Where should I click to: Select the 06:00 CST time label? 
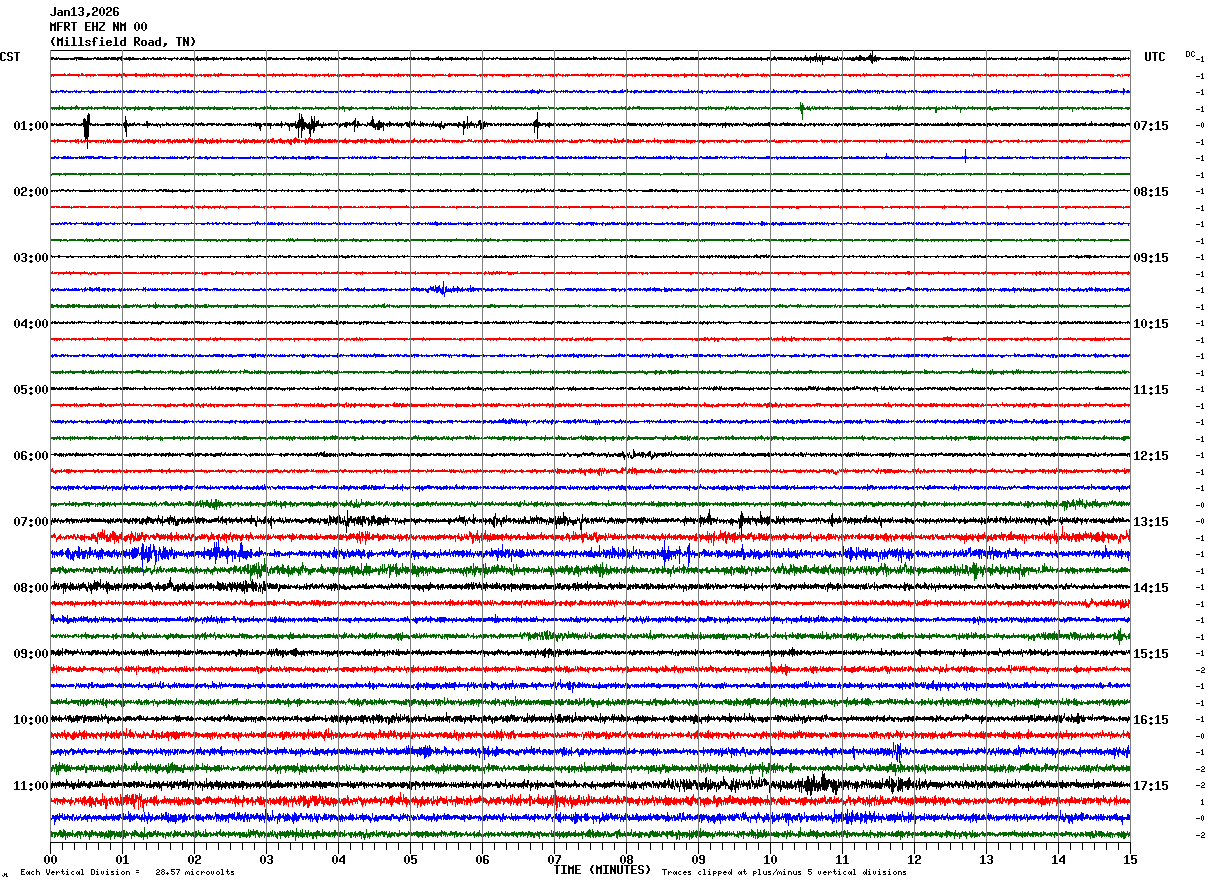pos(31,456)
